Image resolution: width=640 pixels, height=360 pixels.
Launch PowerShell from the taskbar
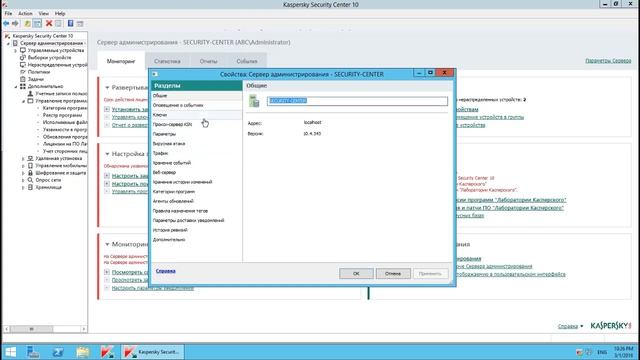pyautogui.click(x=58, y=352)
